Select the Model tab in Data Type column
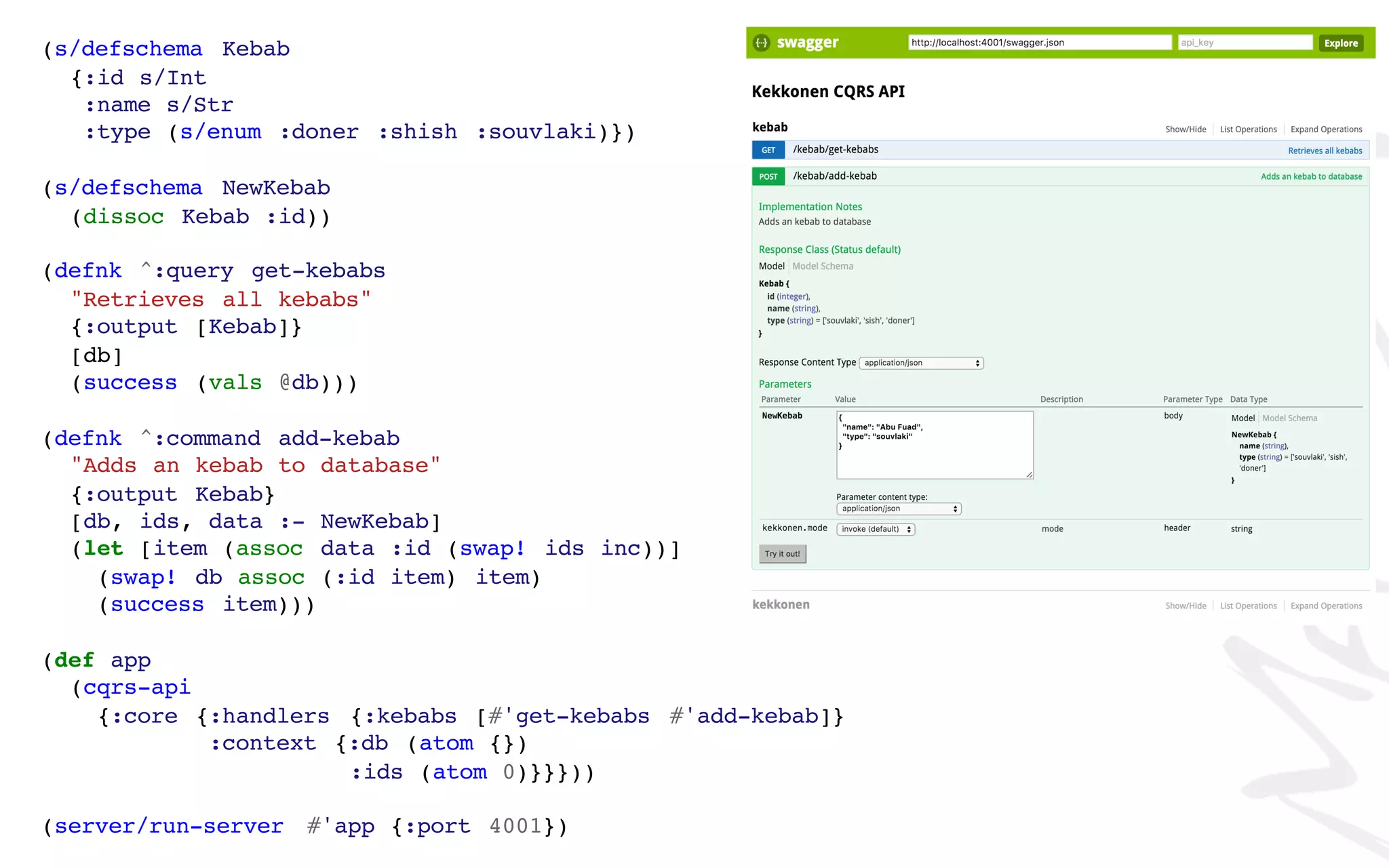 point(1243,418)
